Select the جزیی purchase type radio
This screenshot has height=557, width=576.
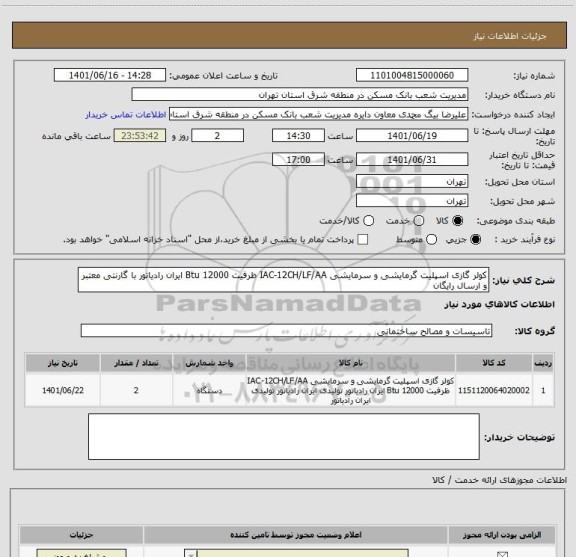[476, 240]
